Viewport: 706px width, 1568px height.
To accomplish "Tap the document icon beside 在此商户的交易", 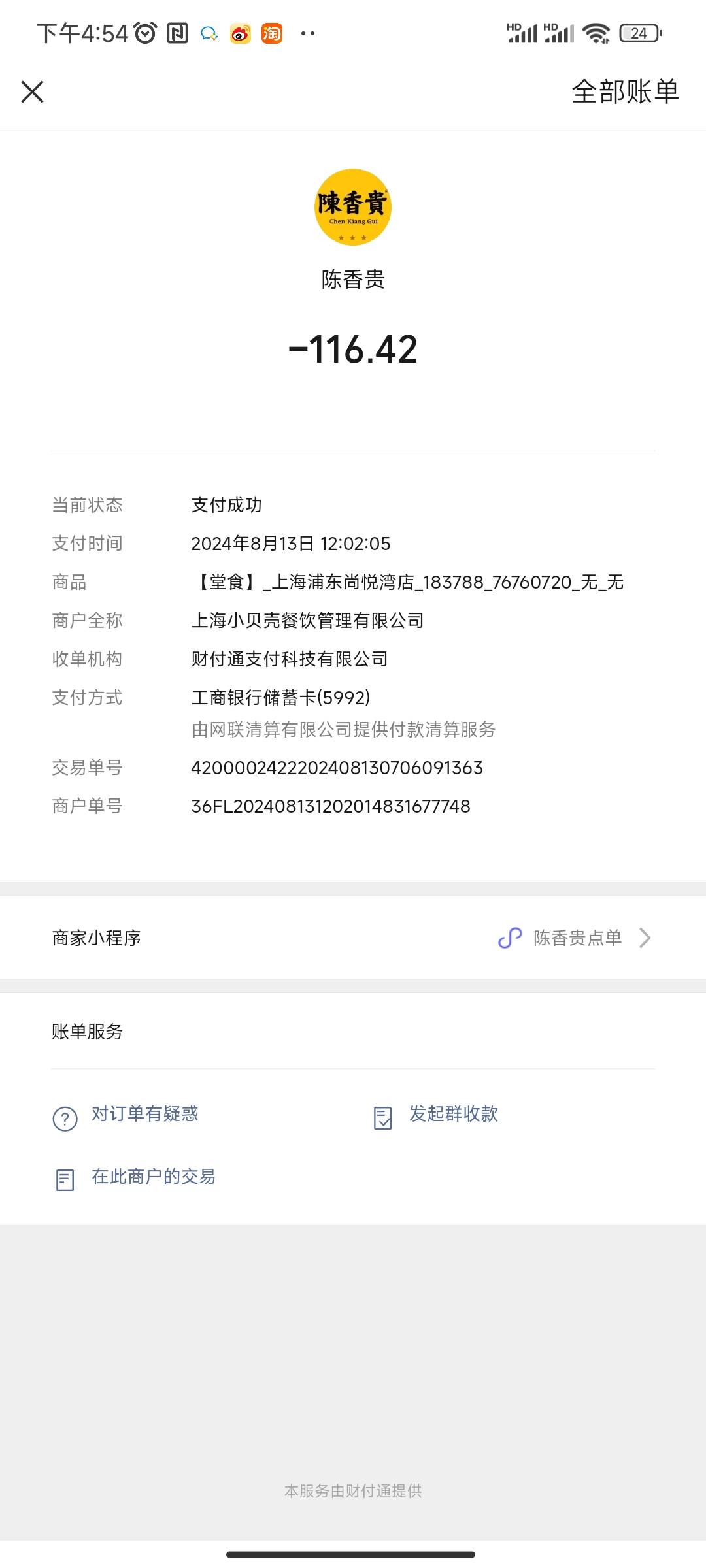I will pos(65,1180).
